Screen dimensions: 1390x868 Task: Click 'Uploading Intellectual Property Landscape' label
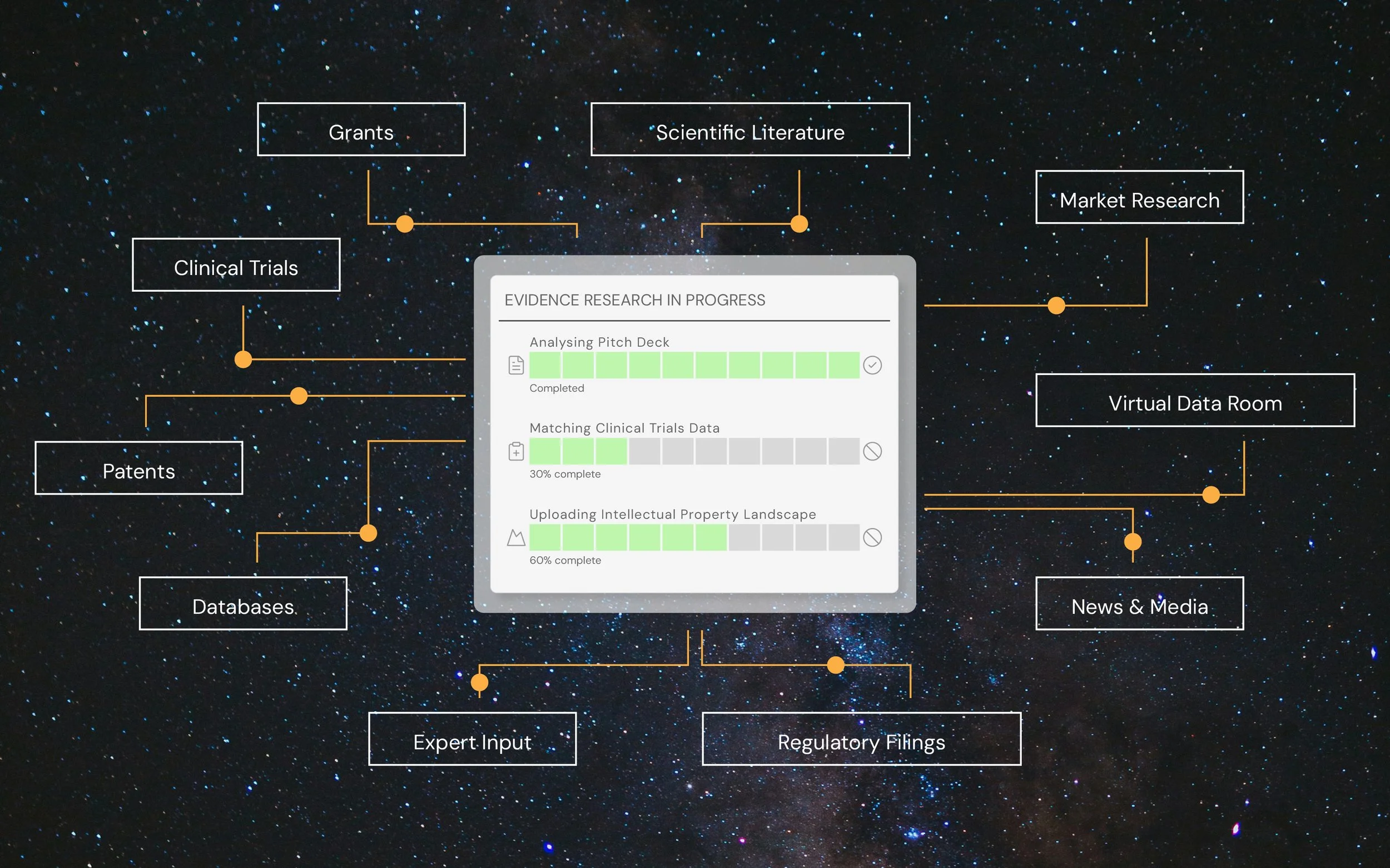pyautogui.click(x=673, y=515)
